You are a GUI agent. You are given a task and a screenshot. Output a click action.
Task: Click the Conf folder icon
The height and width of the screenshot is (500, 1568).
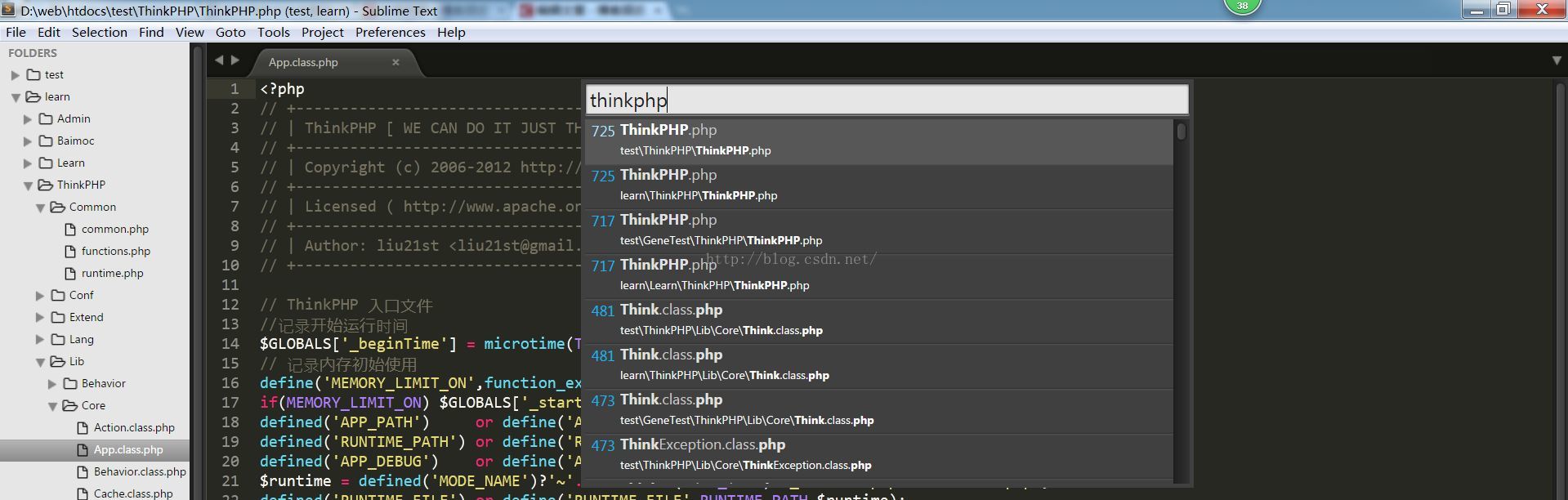58,295
